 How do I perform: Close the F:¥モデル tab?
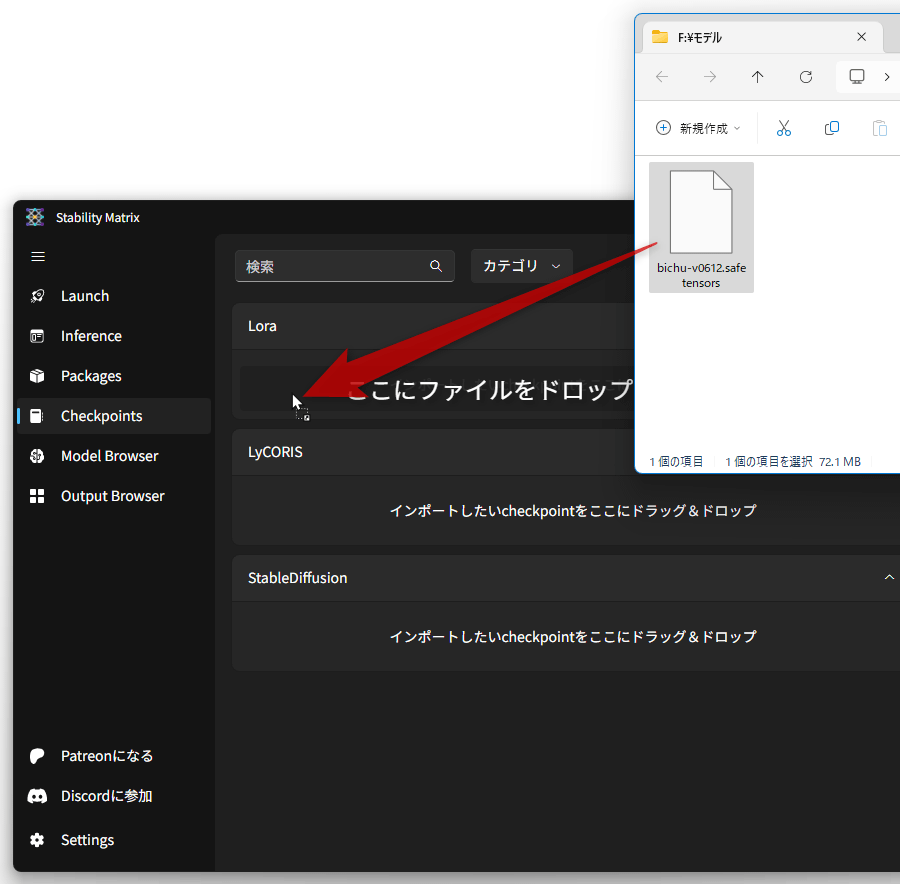862,37
